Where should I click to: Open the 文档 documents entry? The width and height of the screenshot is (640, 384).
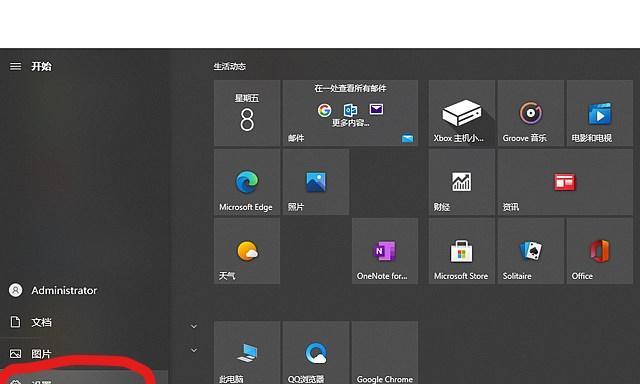84,322
